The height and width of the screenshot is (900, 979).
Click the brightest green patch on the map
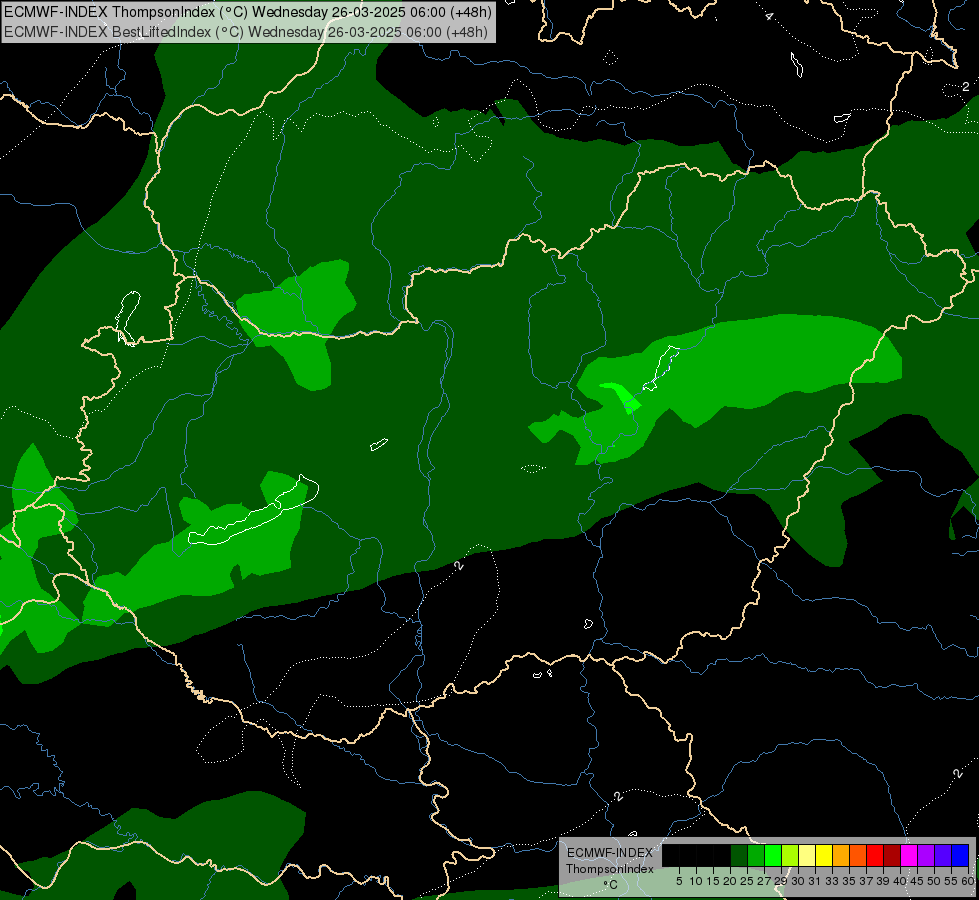coord(626,398)
